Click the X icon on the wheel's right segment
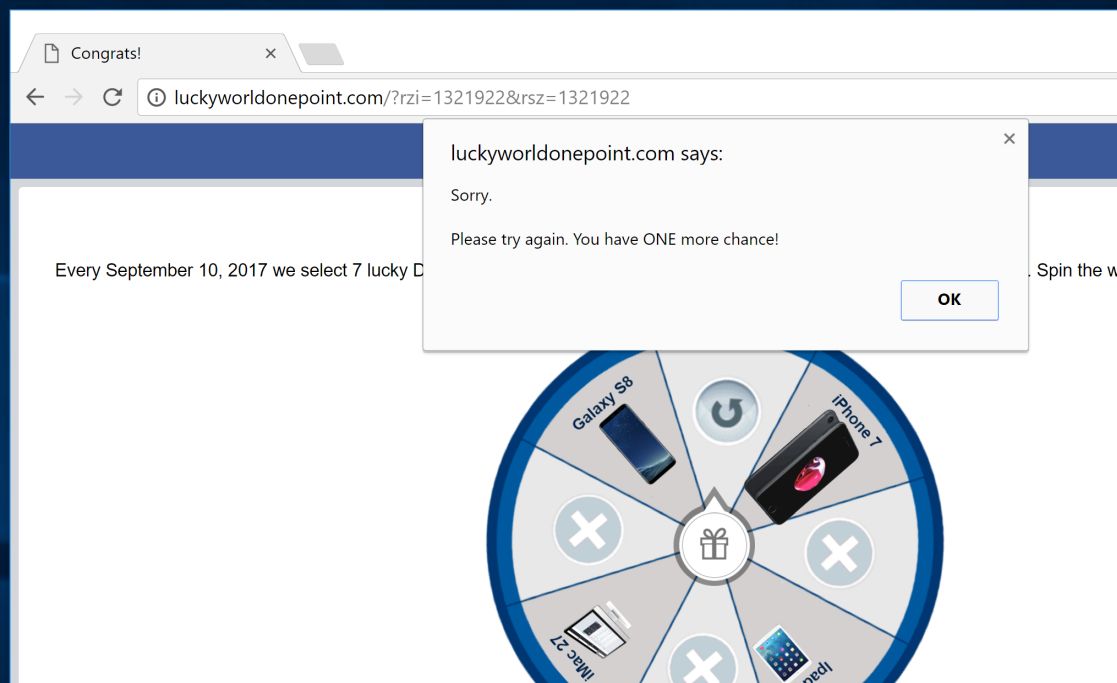Image resolution: width=1117 pixels, height=683 pixels. (x=839, y=553)
